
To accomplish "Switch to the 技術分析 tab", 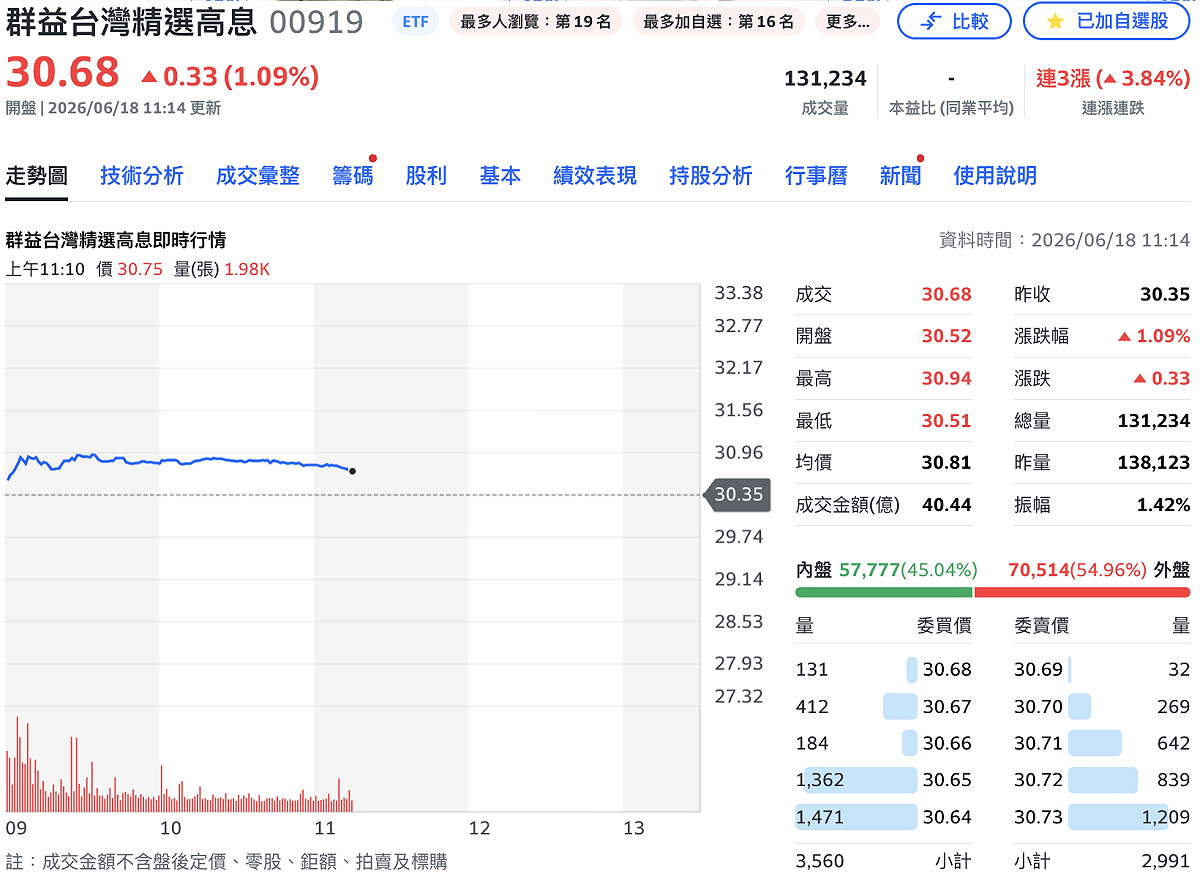I will click(x=142, y=176).
